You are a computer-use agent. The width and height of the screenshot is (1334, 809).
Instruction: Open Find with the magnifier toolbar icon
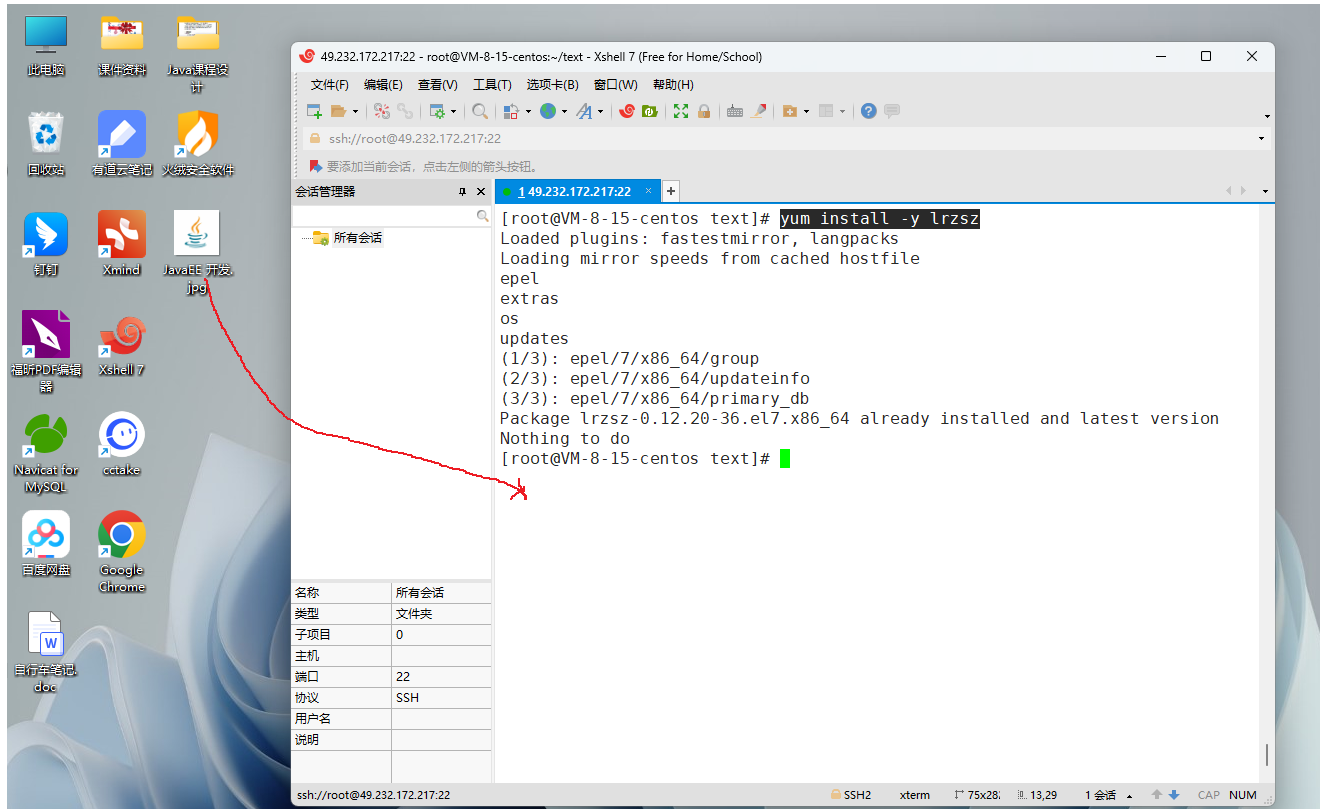[480, 111]
